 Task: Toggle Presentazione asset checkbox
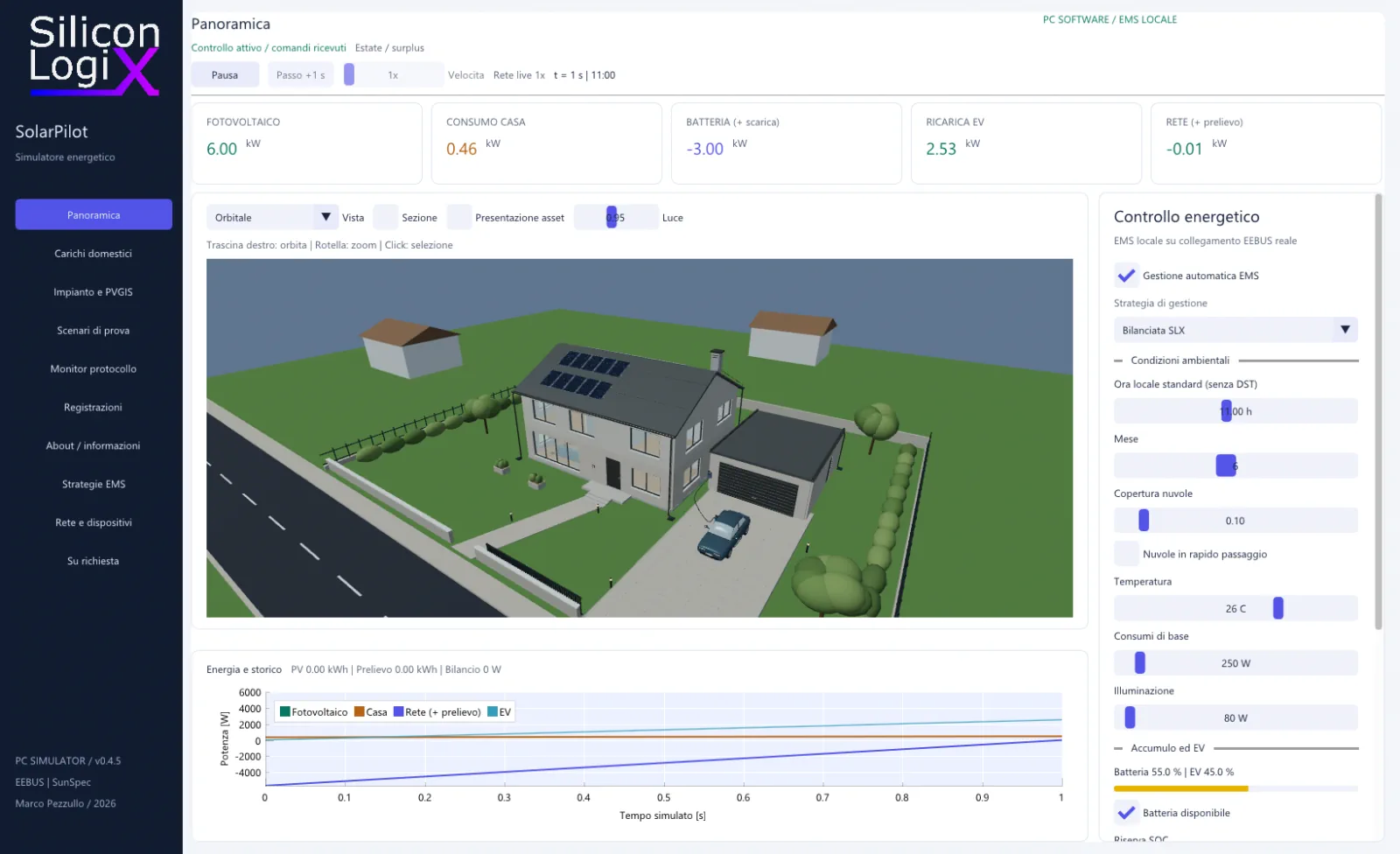coord(459,217)
